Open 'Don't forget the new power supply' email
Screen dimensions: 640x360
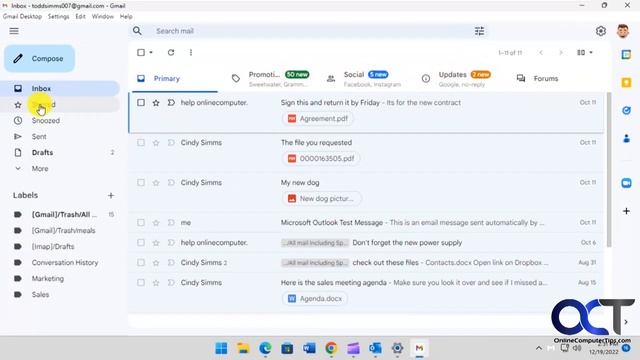[367, 242]
